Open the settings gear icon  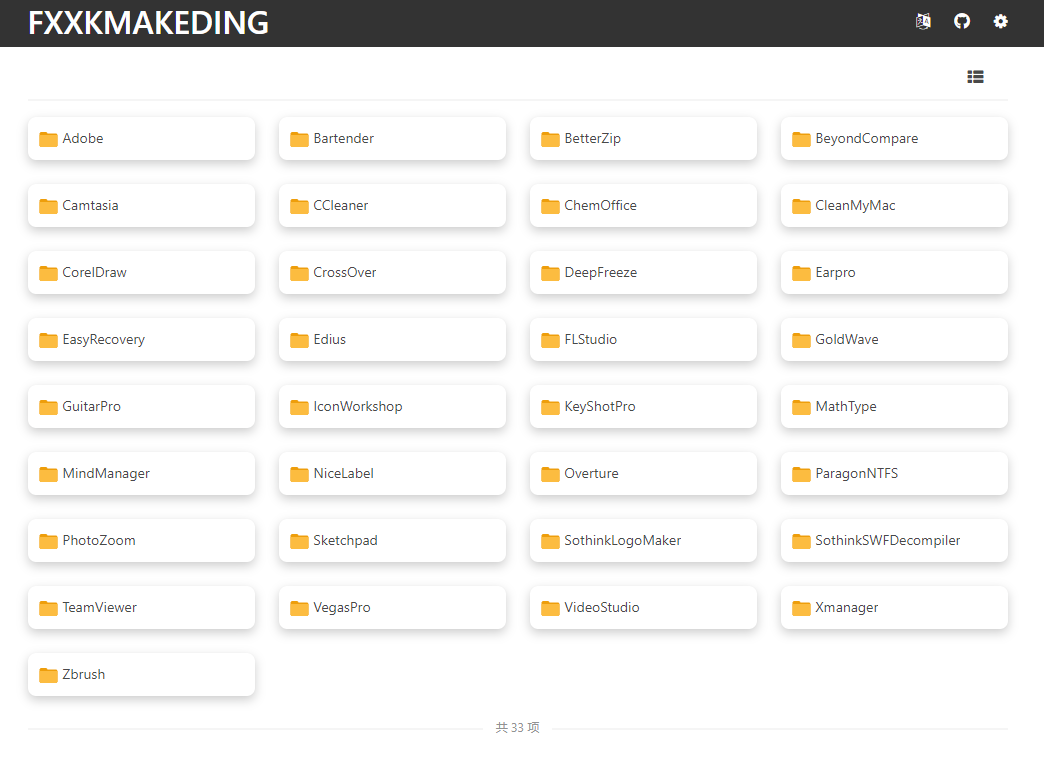coord(1000,21)
